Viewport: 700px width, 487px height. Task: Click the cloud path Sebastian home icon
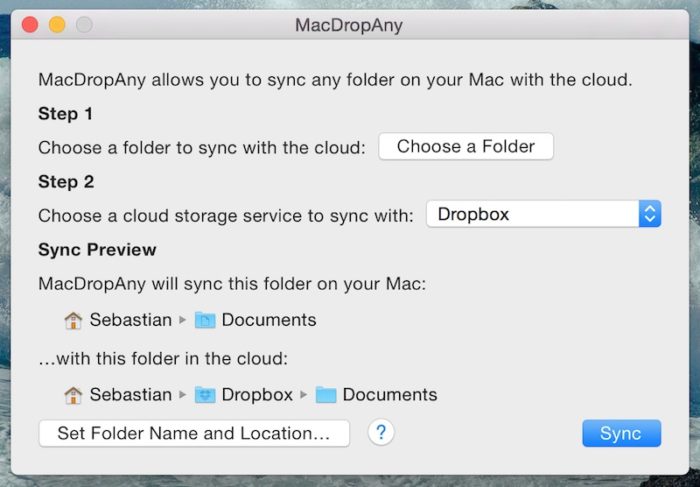tap(73, 395)
